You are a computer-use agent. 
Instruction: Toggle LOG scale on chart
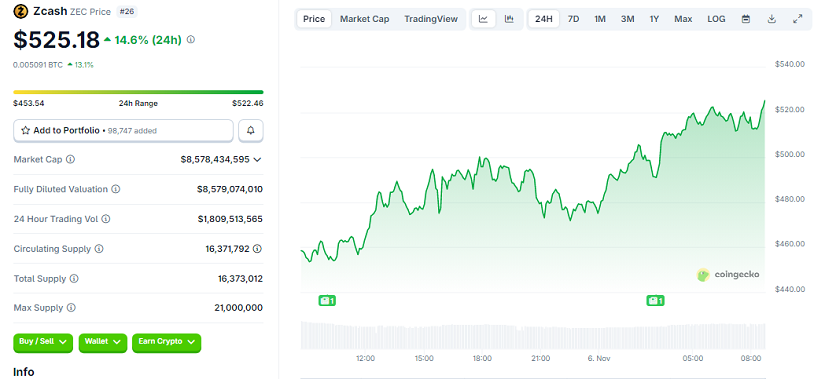[x=716, y=19]
